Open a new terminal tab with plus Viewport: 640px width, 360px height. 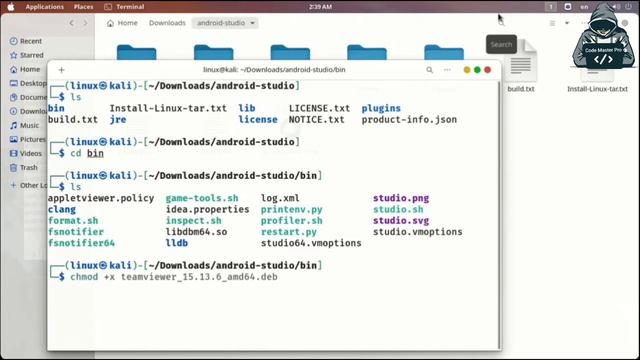click(62, 70)
